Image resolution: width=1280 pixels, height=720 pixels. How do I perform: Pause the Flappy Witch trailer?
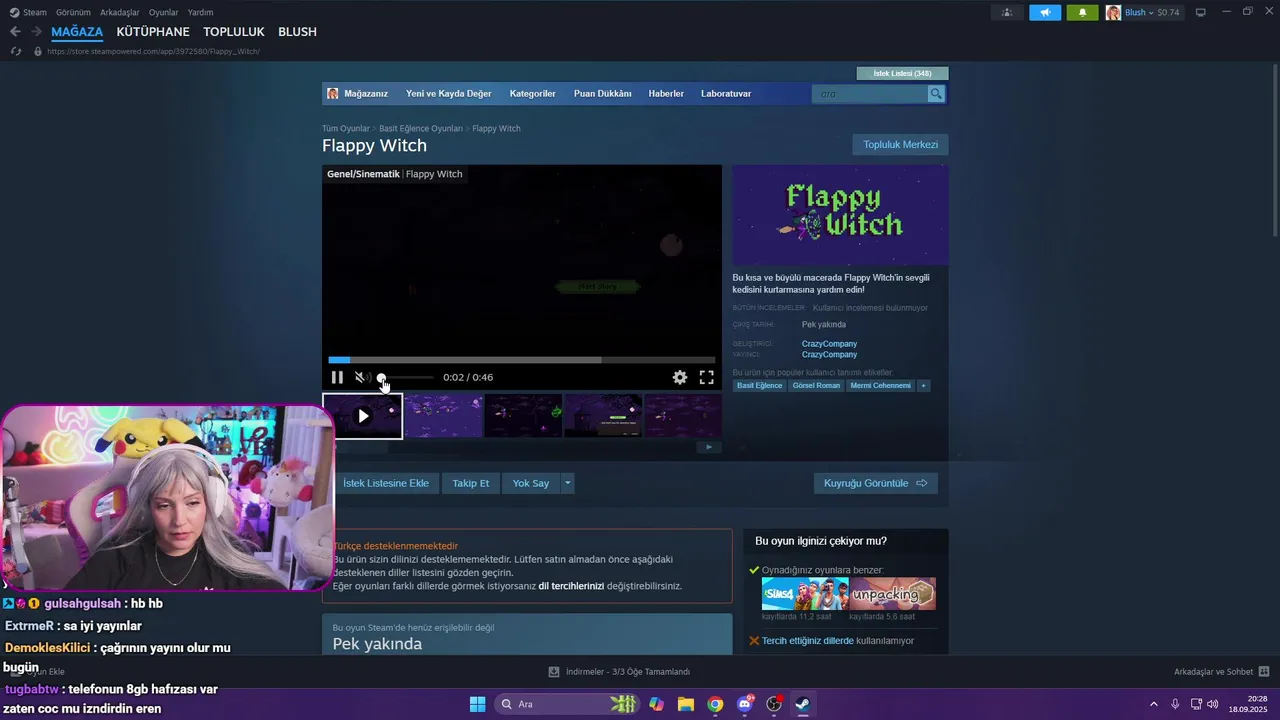coord(337,377)
